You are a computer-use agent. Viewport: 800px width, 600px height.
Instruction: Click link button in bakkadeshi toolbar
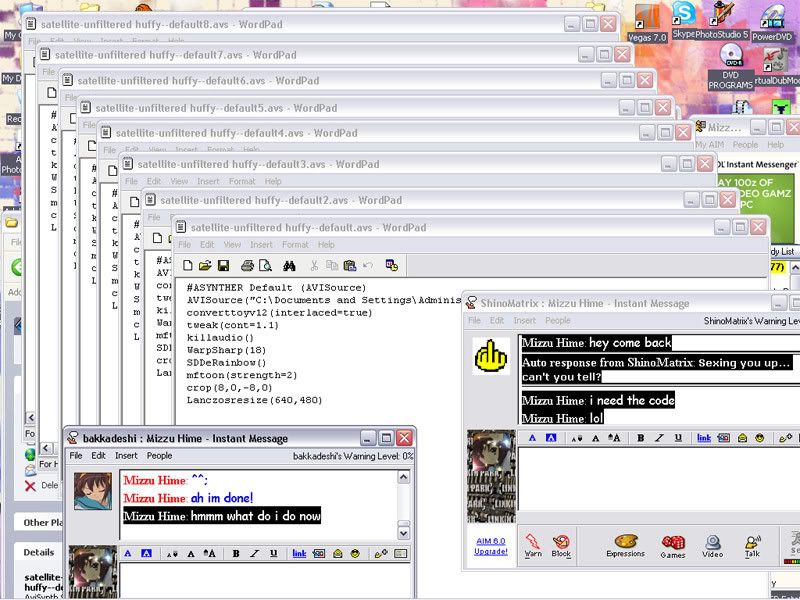click(x=299, y=554)
